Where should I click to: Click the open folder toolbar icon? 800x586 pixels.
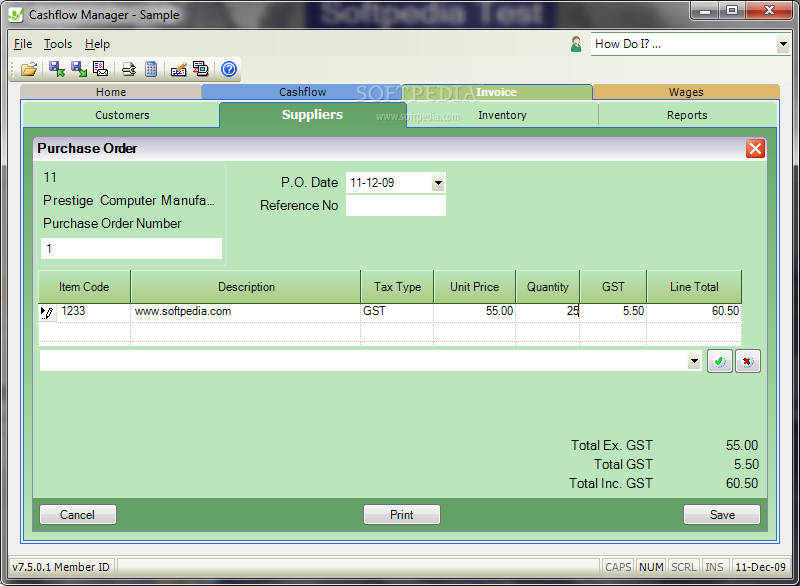coord(29,69)
